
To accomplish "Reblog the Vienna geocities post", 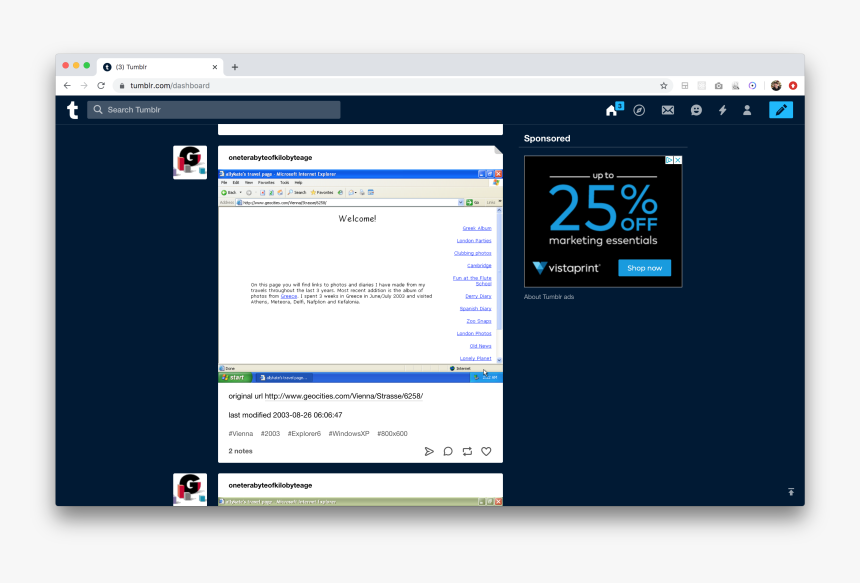I will tap(467, 451).
